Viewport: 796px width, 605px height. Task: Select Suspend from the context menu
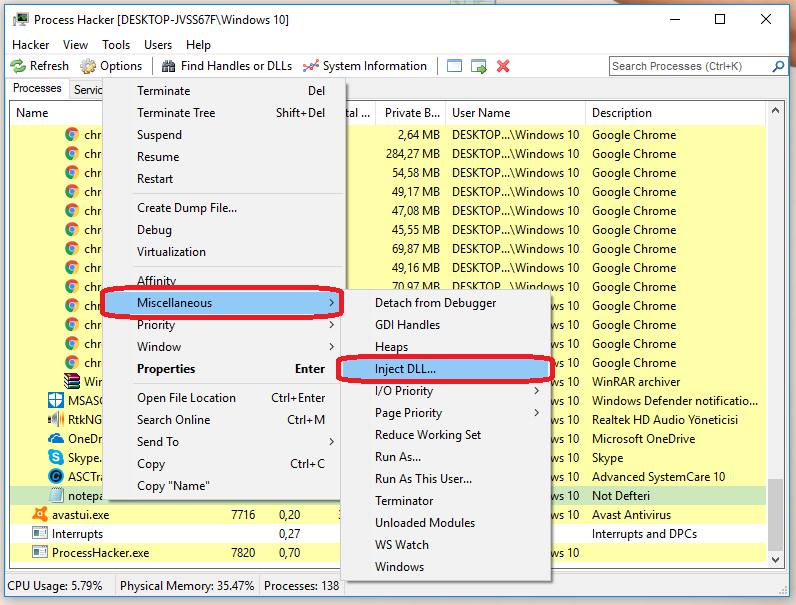pos(224,135)
